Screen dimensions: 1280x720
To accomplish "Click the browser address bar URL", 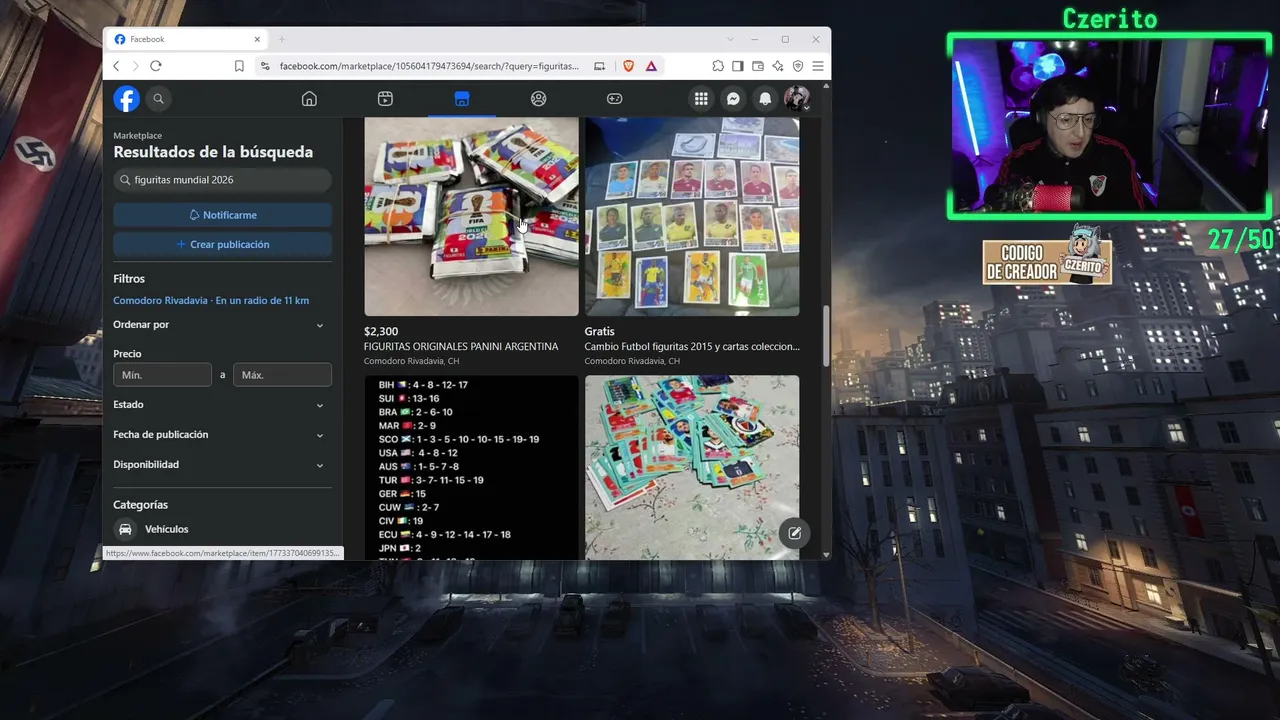I will coord(429,66).
